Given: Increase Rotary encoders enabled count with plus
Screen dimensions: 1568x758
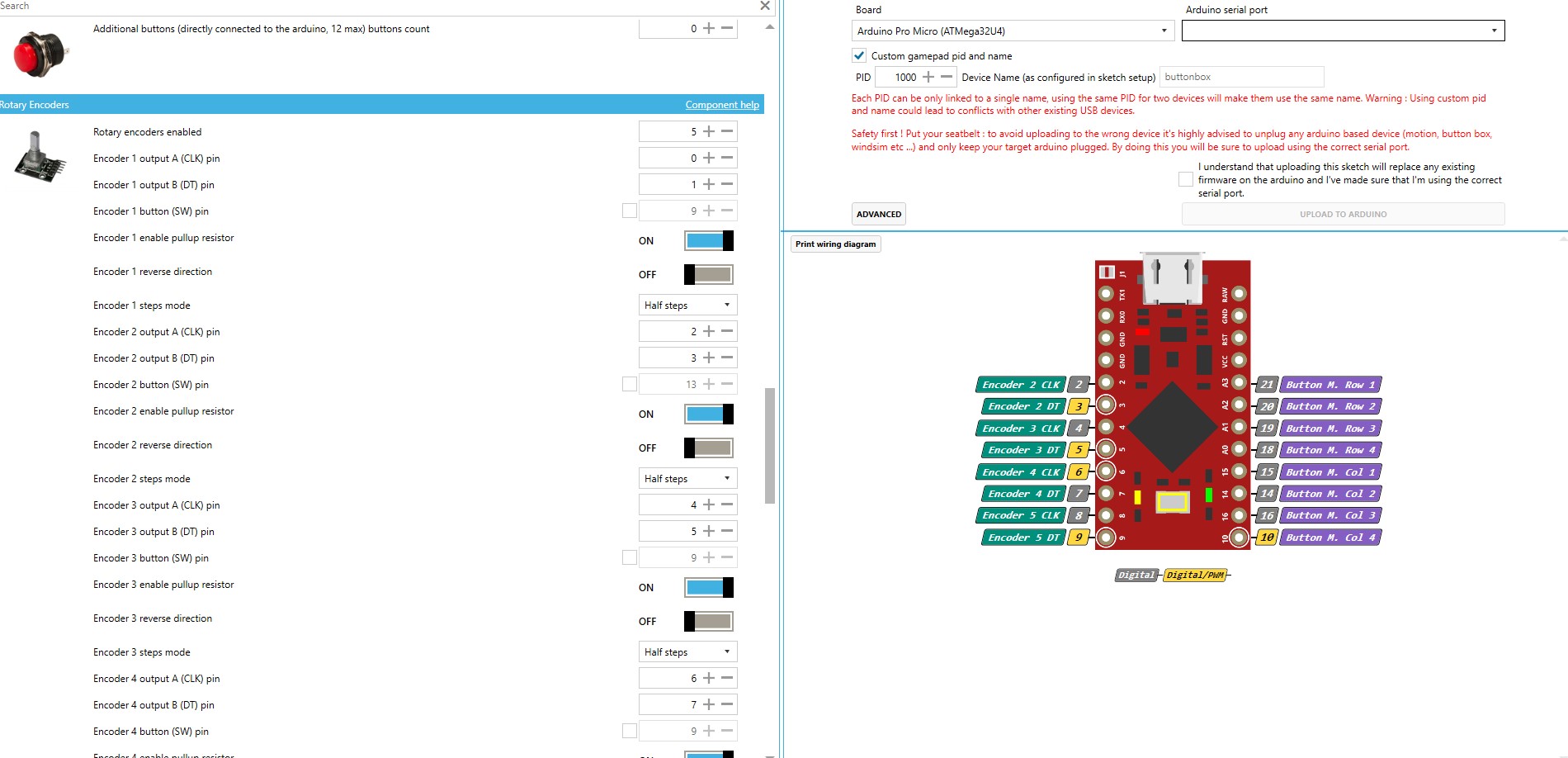Looking at the screenshot, I should (709, 131).
